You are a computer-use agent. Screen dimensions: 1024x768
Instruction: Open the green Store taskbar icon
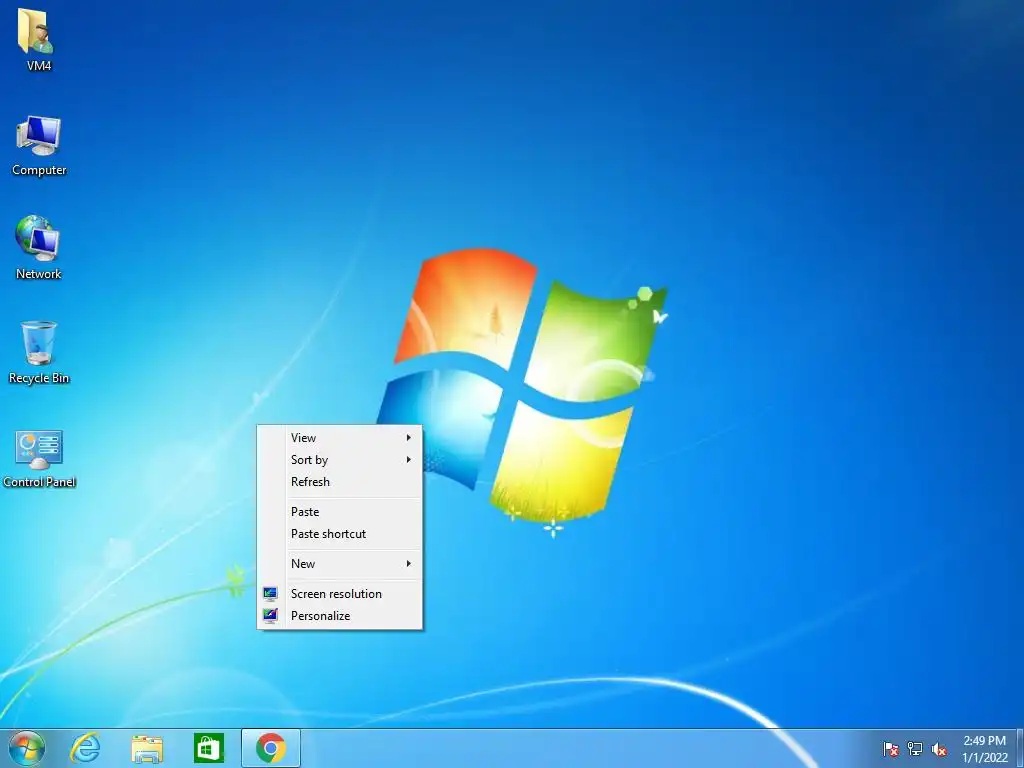208,748
